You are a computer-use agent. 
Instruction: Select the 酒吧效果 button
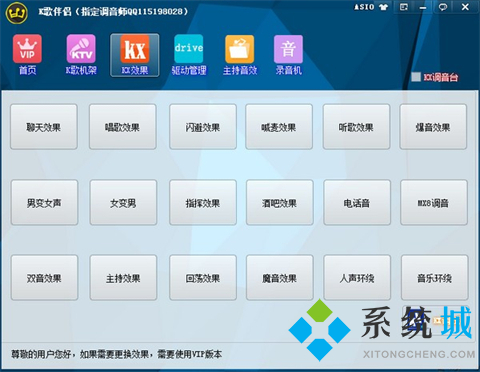[x=280, y=202]
